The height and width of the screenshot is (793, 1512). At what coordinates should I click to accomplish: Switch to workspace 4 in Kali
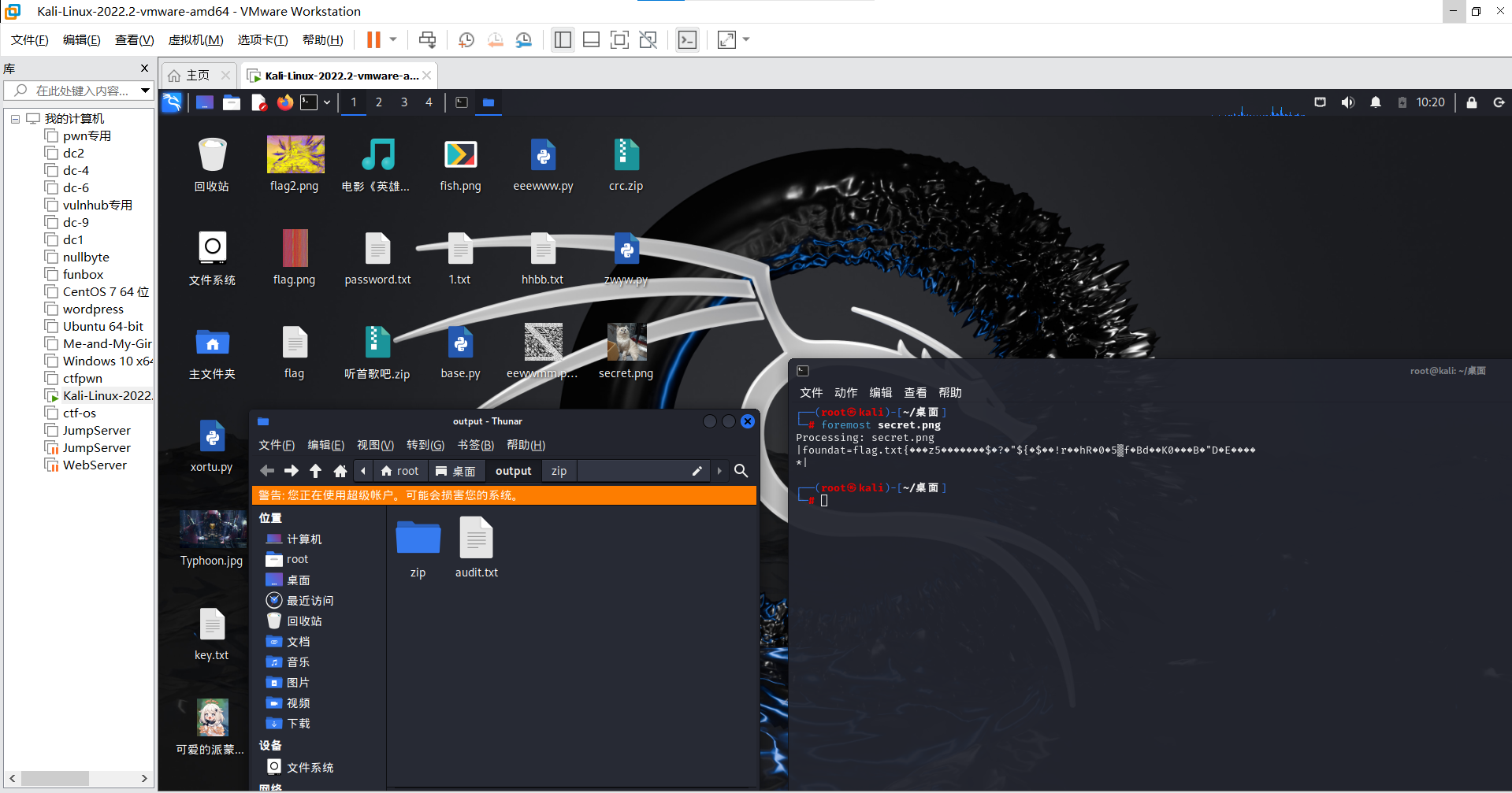(429, 102)
